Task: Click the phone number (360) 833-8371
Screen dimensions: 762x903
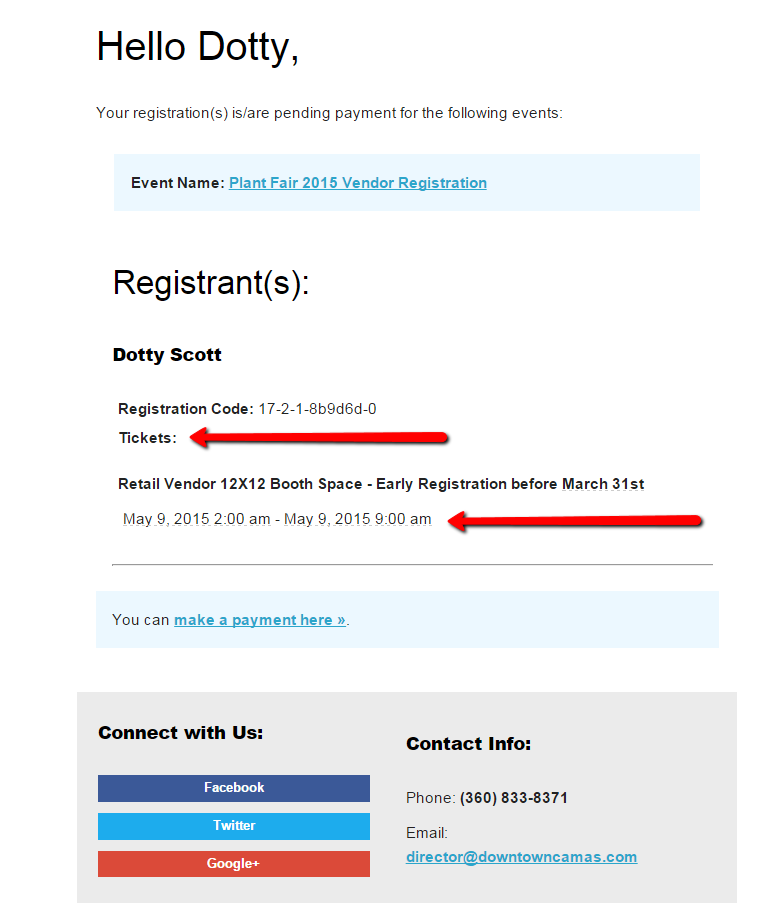Action: (x=514, y=798)
